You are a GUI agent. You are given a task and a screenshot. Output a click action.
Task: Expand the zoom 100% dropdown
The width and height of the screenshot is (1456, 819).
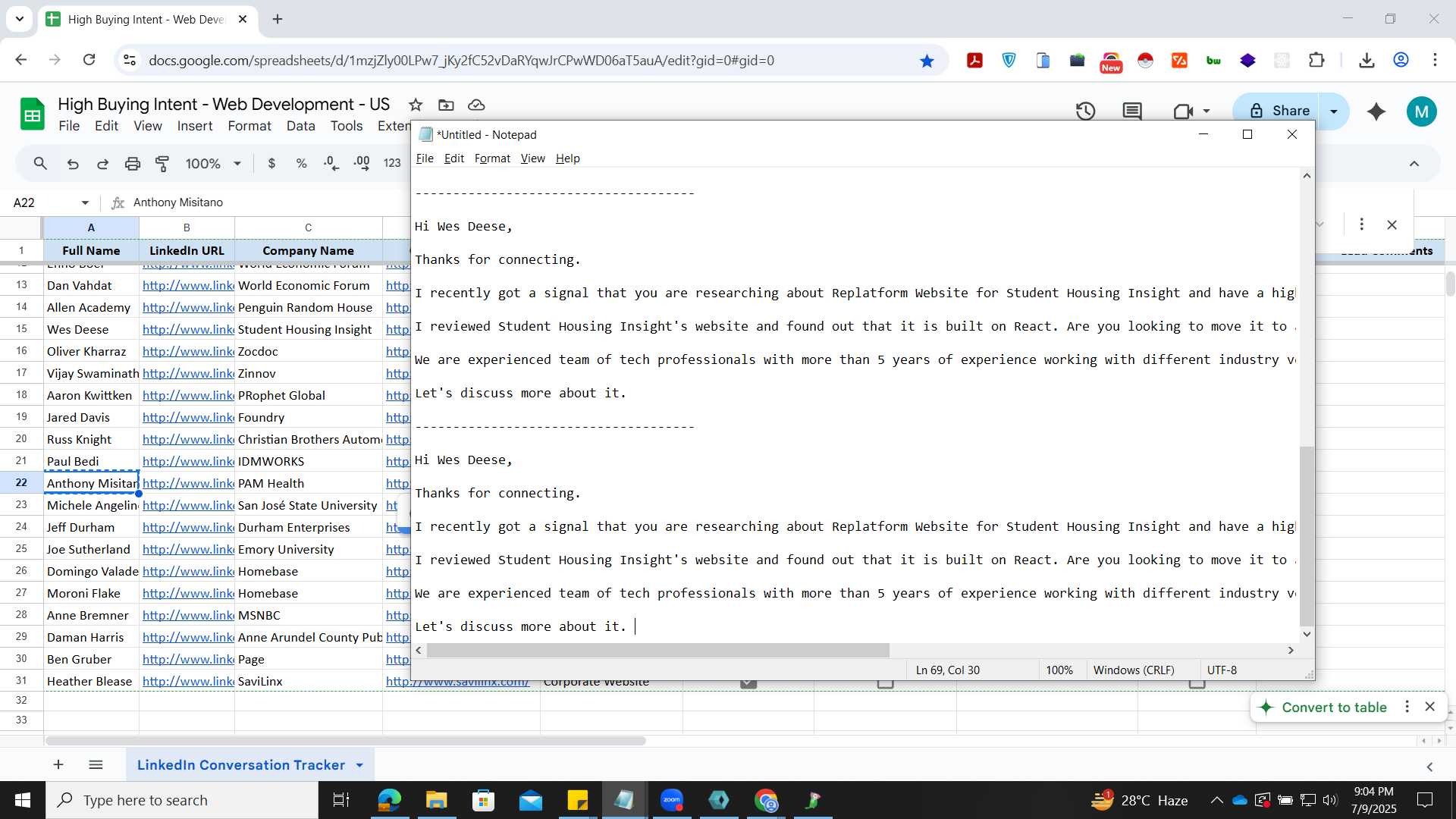tap(237, 163)
